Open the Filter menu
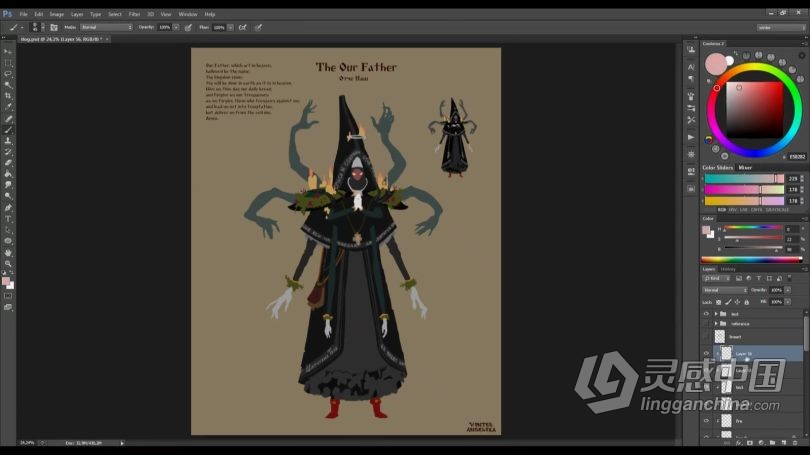The height and width of the screenshot is (455, 810). [134, 14]
